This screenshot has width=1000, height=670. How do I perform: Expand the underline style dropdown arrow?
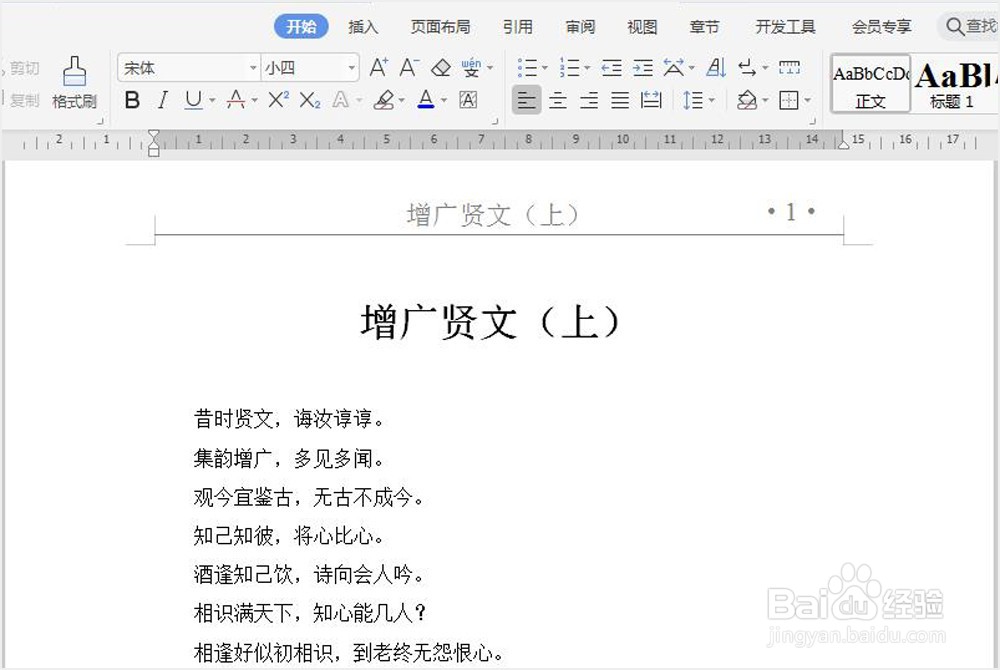pos(212,101)
